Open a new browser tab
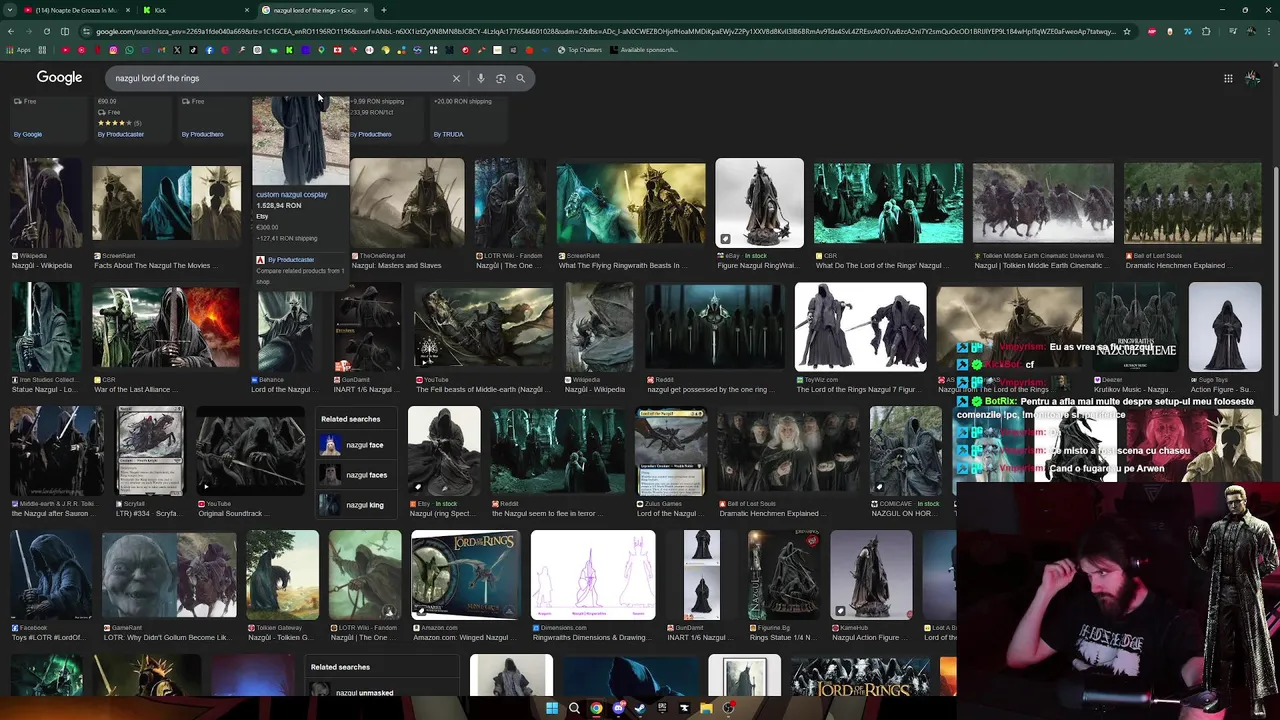The height and width of the screenshot is (720, 1280). (x=384, y=10)
